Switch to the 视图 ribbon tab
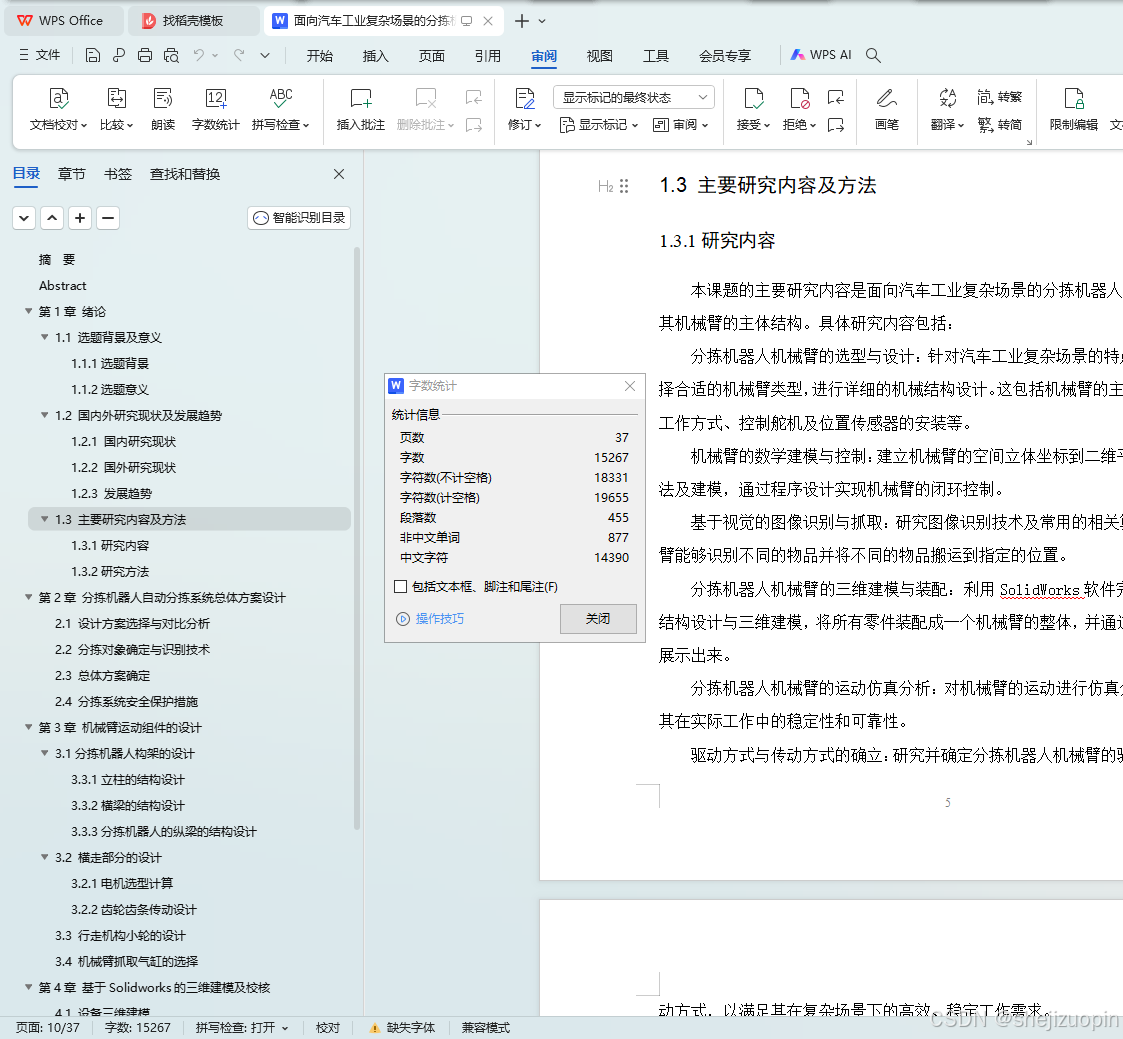This screenshot has height=1039, width=1123. (x=599, y=56)
